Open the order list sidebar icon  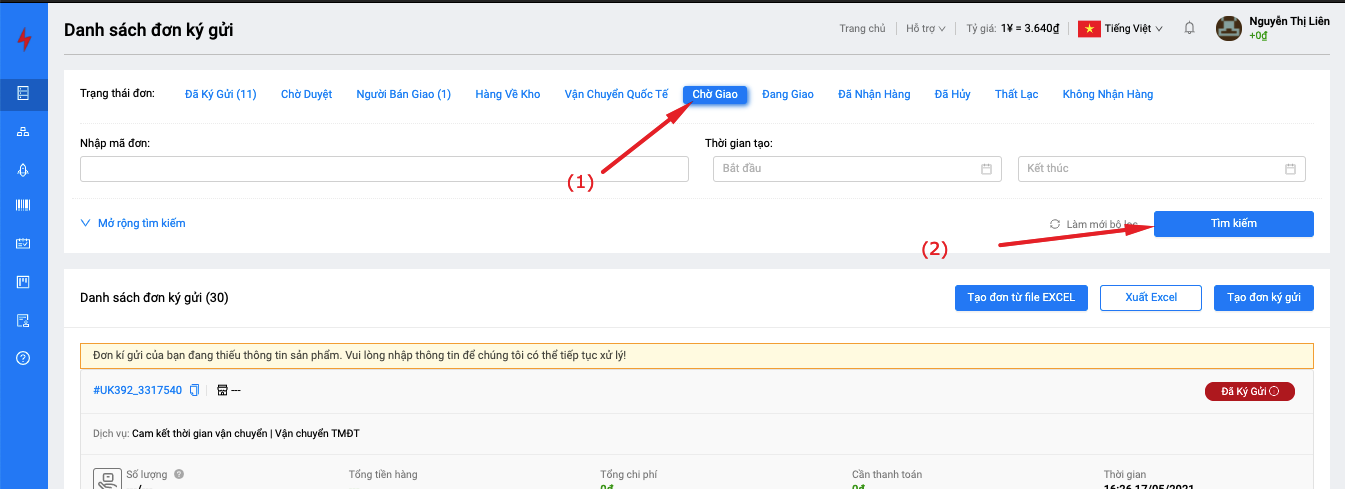point(23,94)
